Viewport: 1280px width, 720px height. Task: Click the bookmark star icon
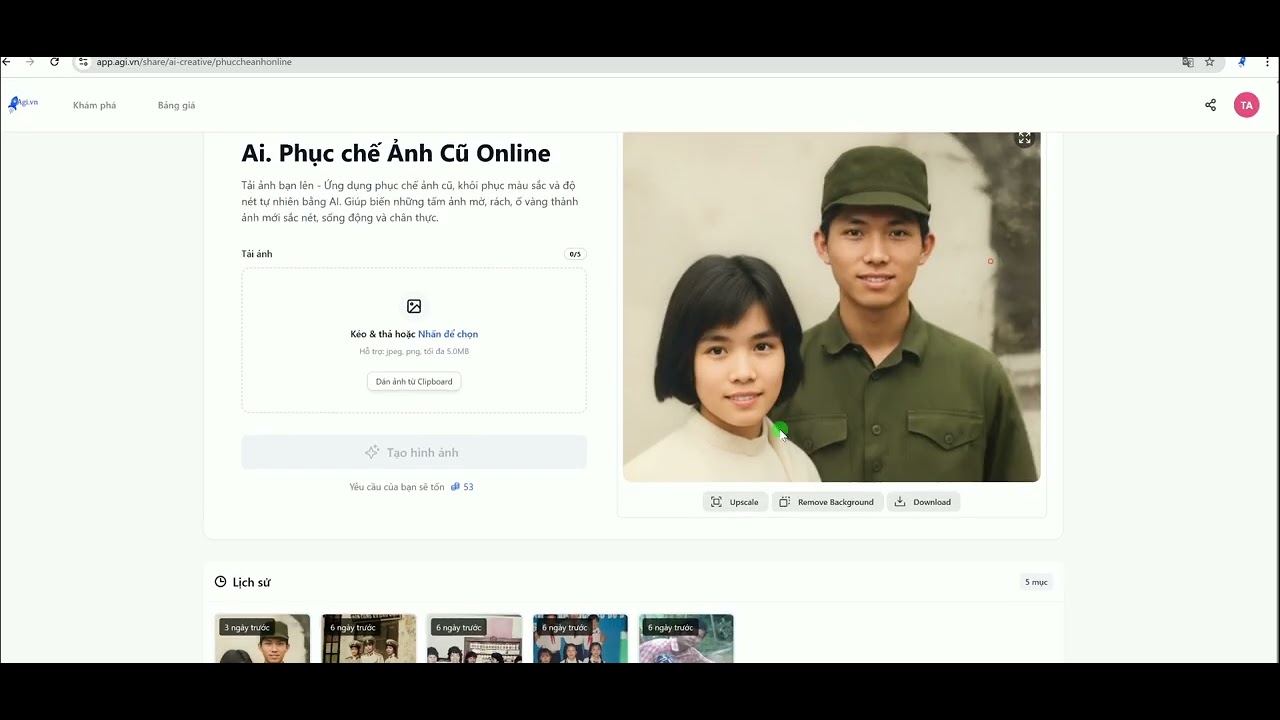pos(1210,61)
